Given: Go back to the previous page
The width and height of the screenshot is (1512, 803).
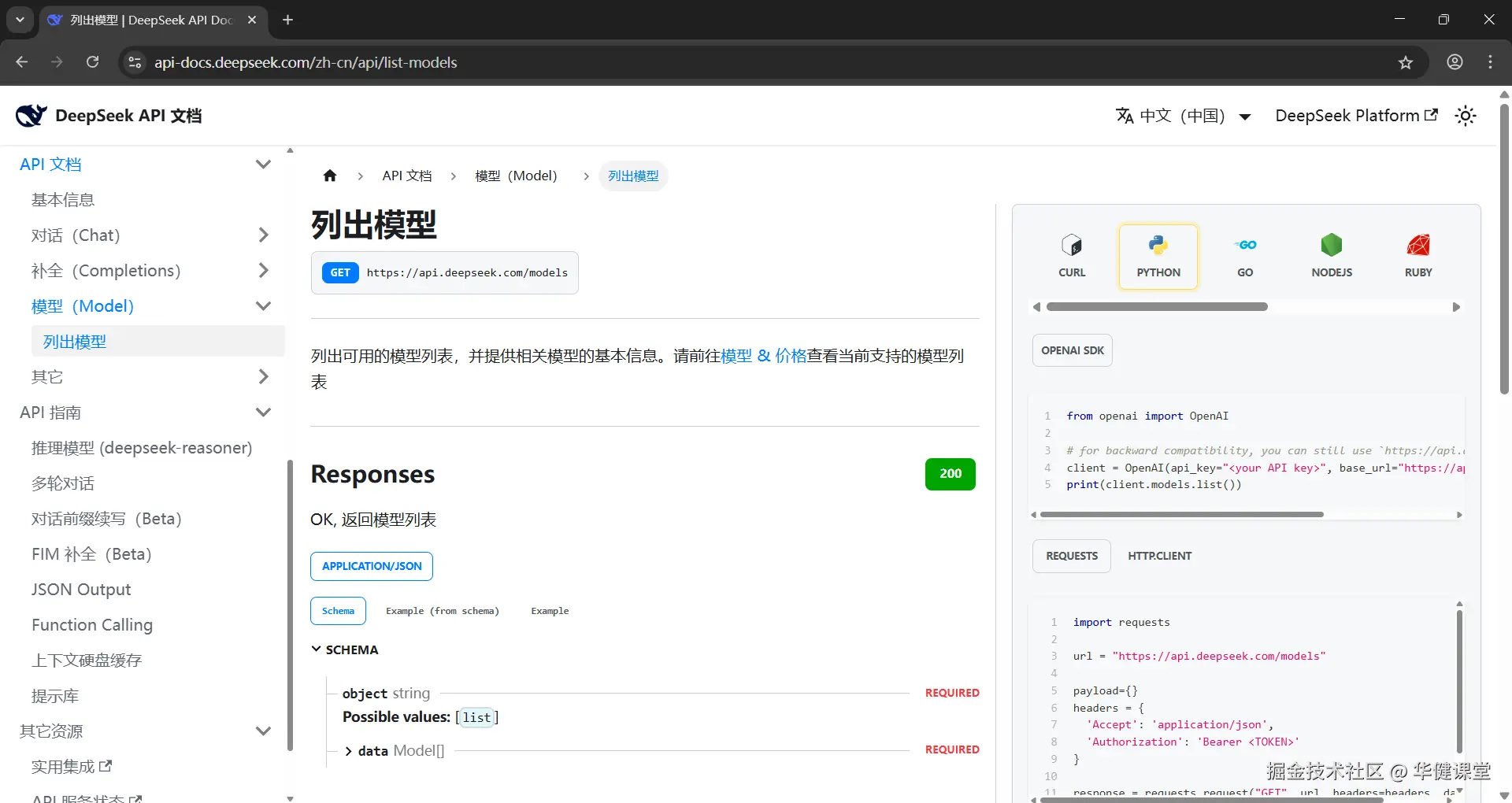Looking at the screenshot, I should click(x=21, y=62).
